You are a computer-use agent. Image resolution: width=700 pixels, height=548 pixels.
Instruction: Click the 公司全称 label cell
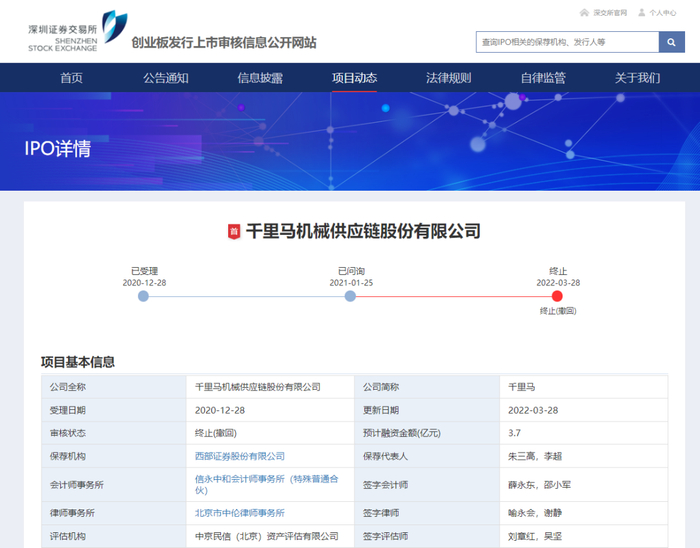pyautogui.click(x=113, y=387)
